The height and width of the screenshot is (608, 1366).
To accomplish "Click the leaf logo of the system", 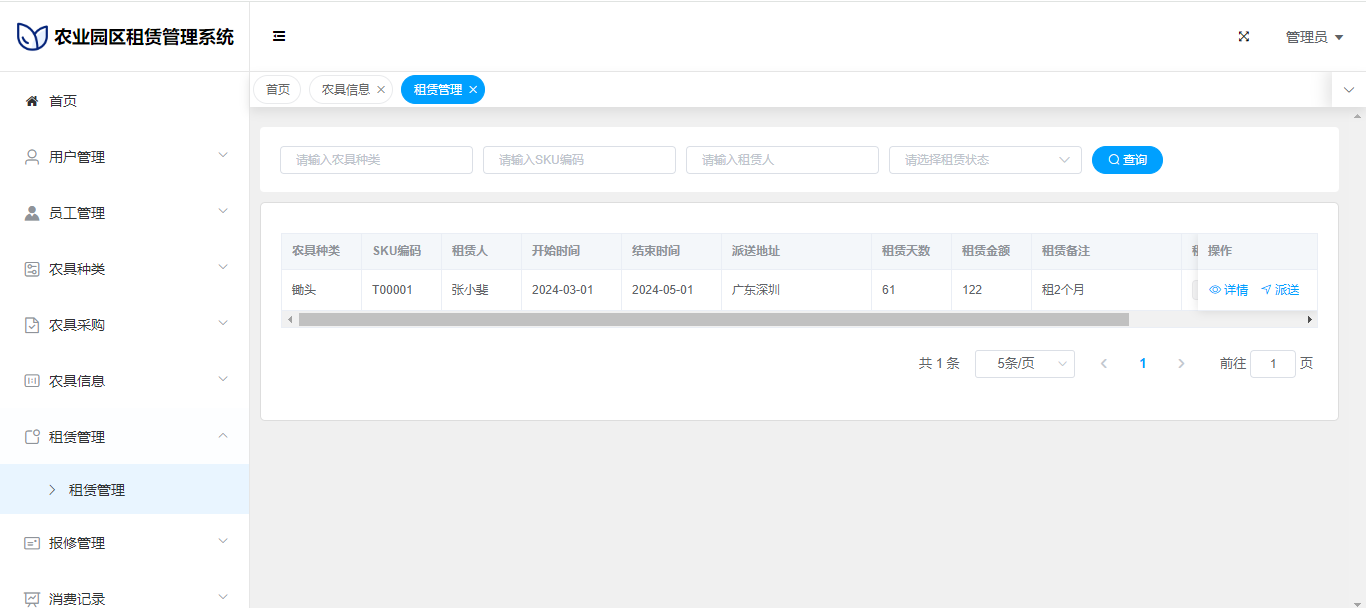I will pyautogui.click(x=32, y=37).
